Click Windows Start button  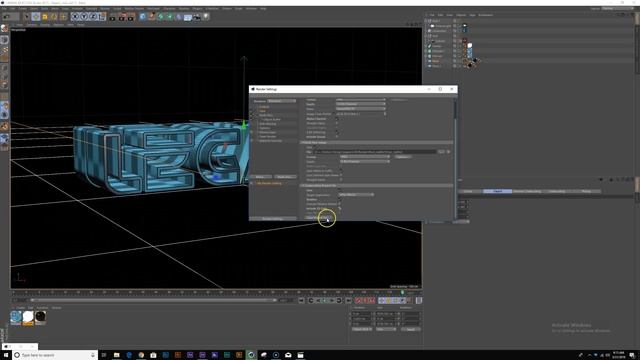click(x=6, y=355)
